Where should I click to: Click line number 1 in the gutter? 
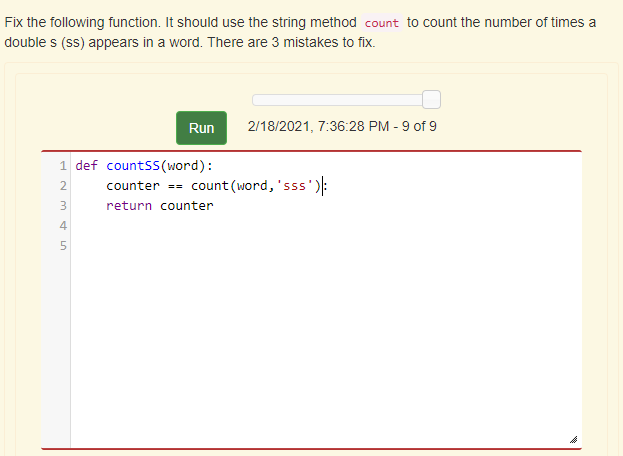63,166
